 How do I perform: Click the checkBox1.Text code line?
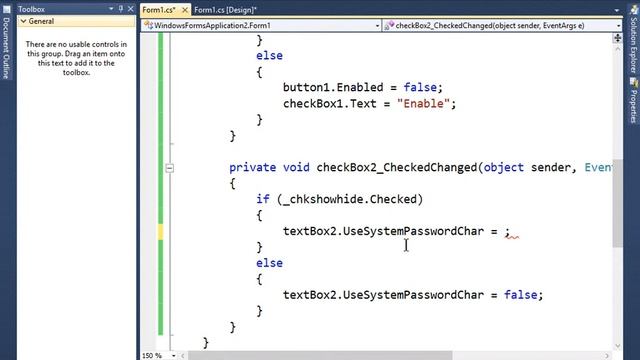pos(369,104)
